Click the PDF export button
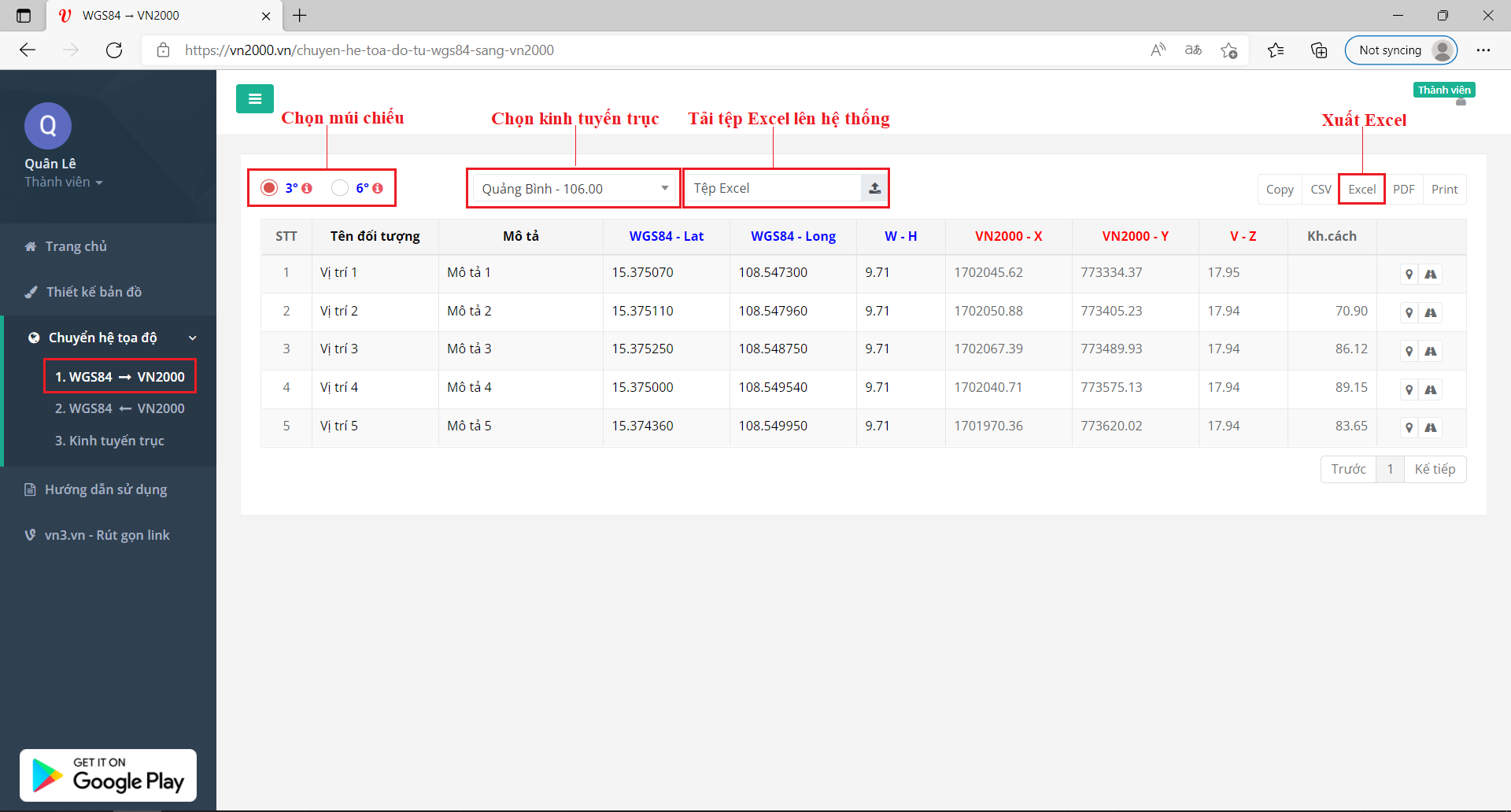 1403,189
